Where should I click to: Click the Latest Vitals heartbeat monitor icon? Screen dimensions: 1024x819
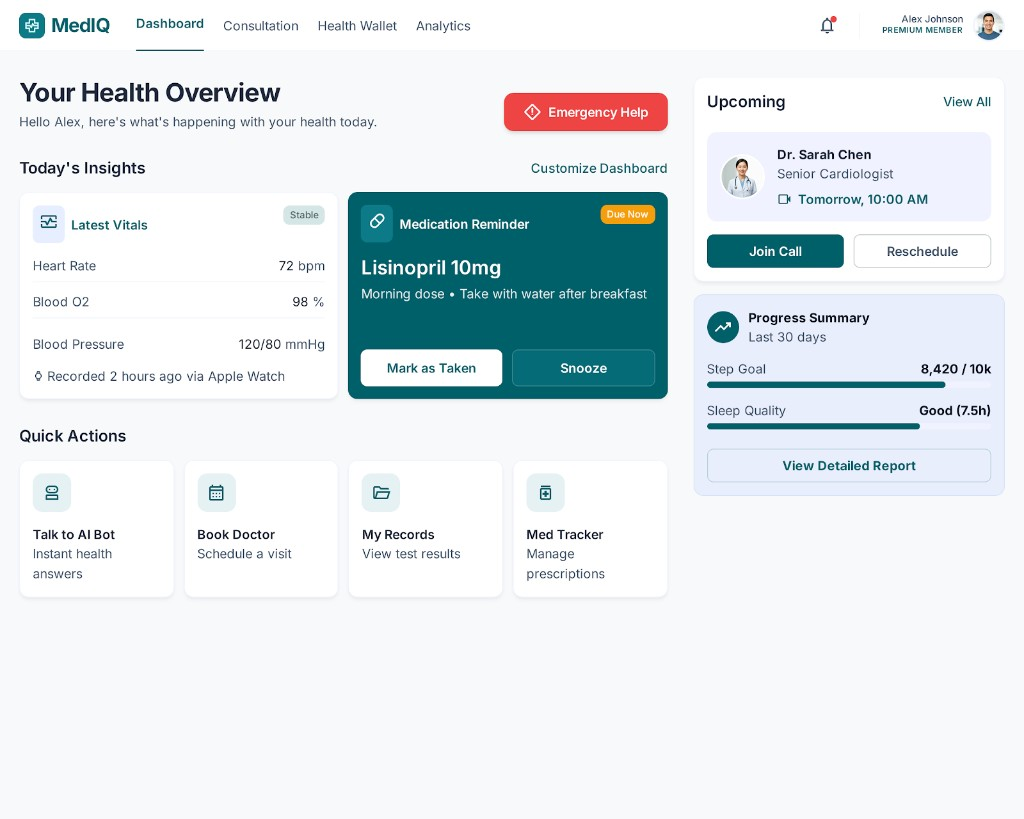coord(49,223)
